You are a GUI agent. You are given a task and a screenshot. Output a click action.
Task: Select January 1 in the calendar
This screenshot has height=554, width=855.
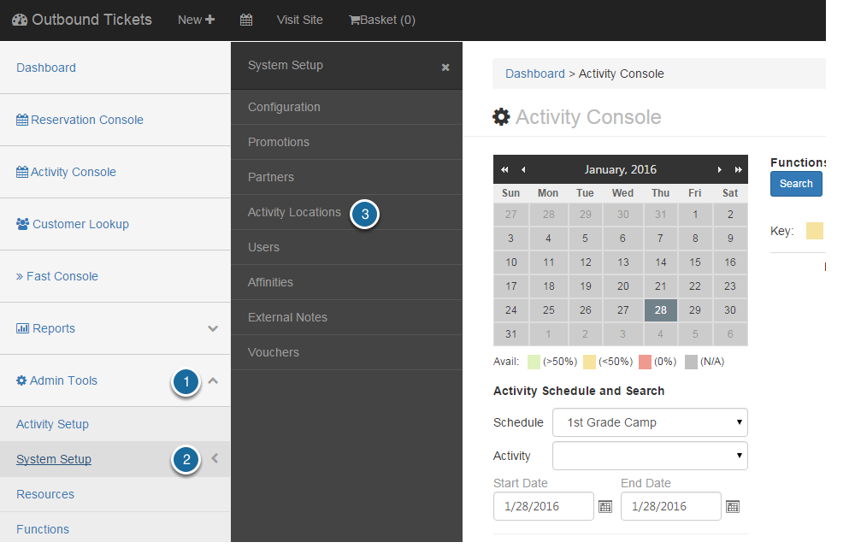click(x=695, y=214)
